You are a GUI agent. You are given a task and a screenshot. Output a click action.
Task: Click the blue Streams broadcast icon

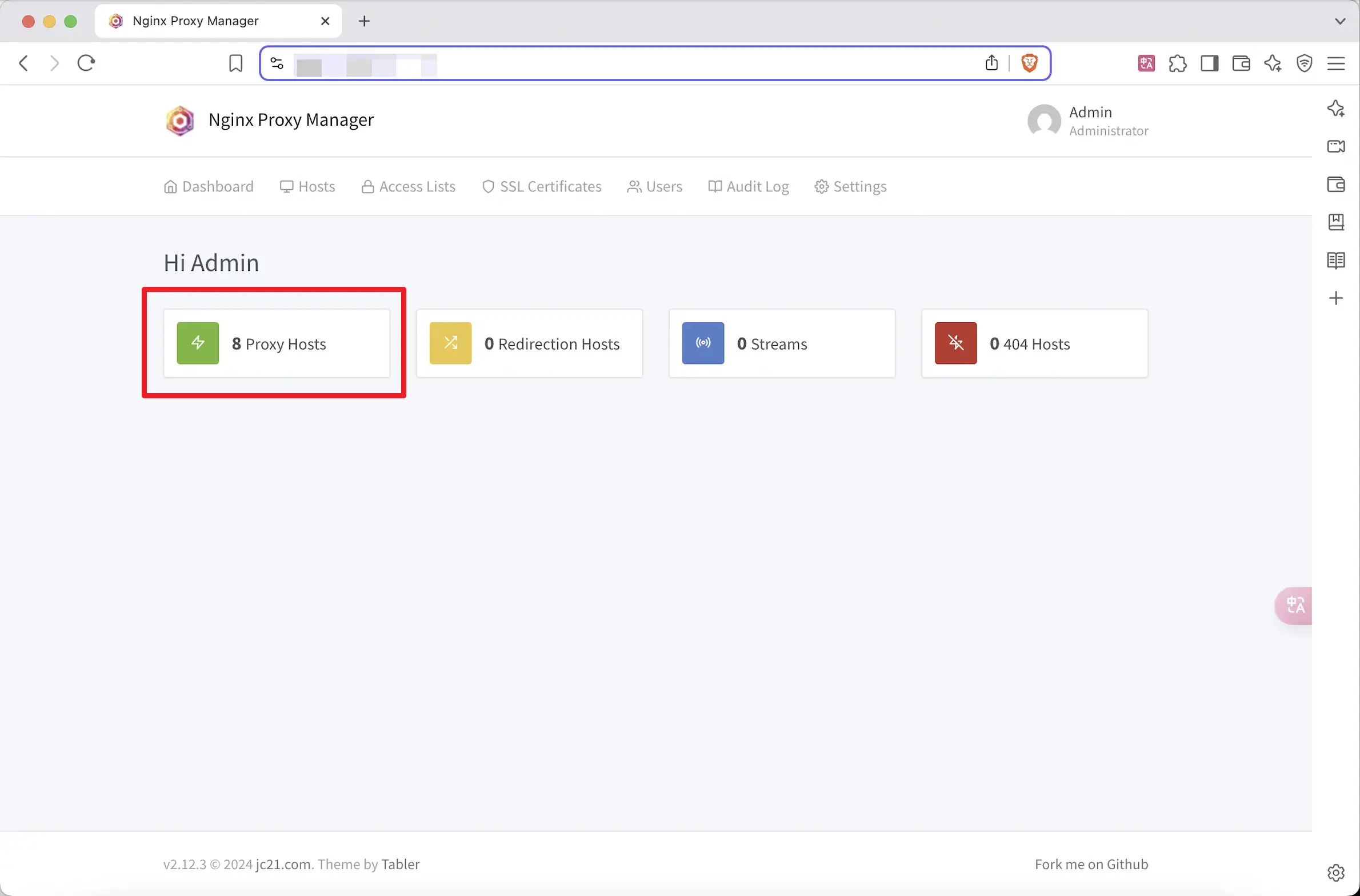coord(703,343)
